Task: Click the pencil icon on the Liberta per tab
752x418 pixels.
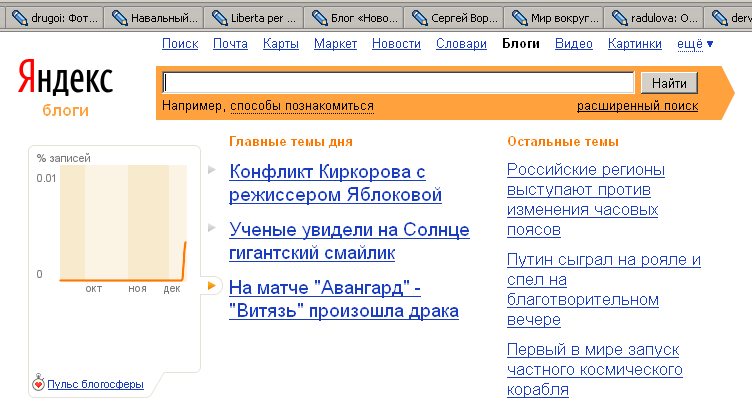Action: [x=220, y=18]
